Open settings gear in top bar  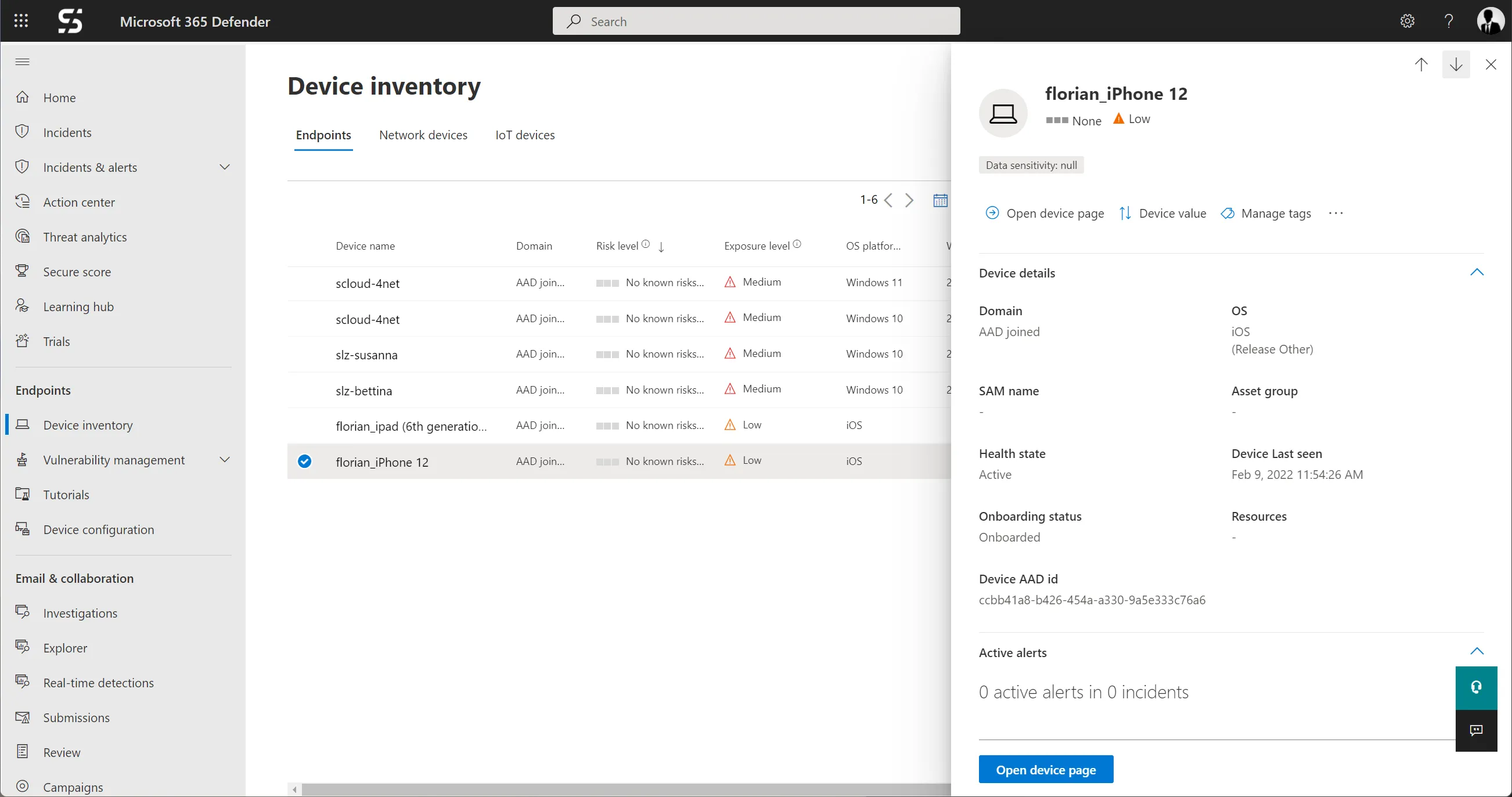click(1407, 21)
